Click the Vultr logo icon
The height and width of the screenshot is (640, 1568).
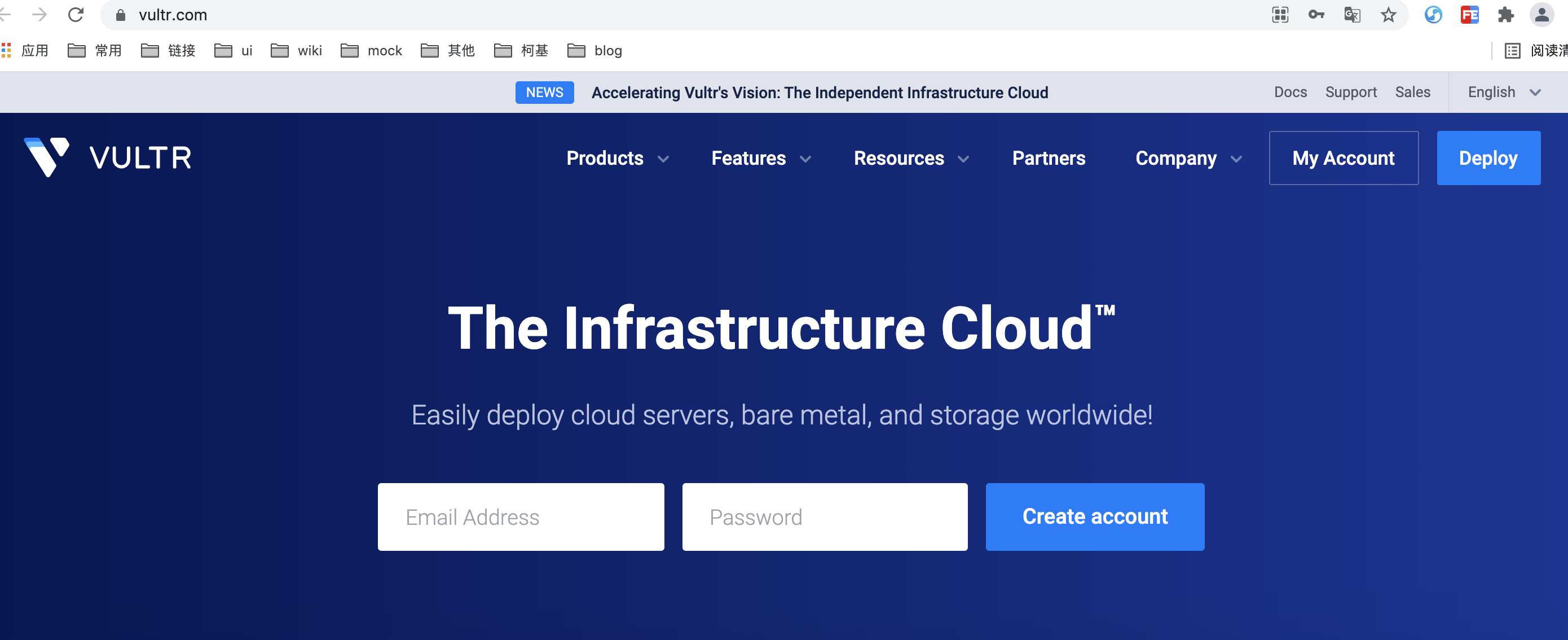(x=46, y=156)
